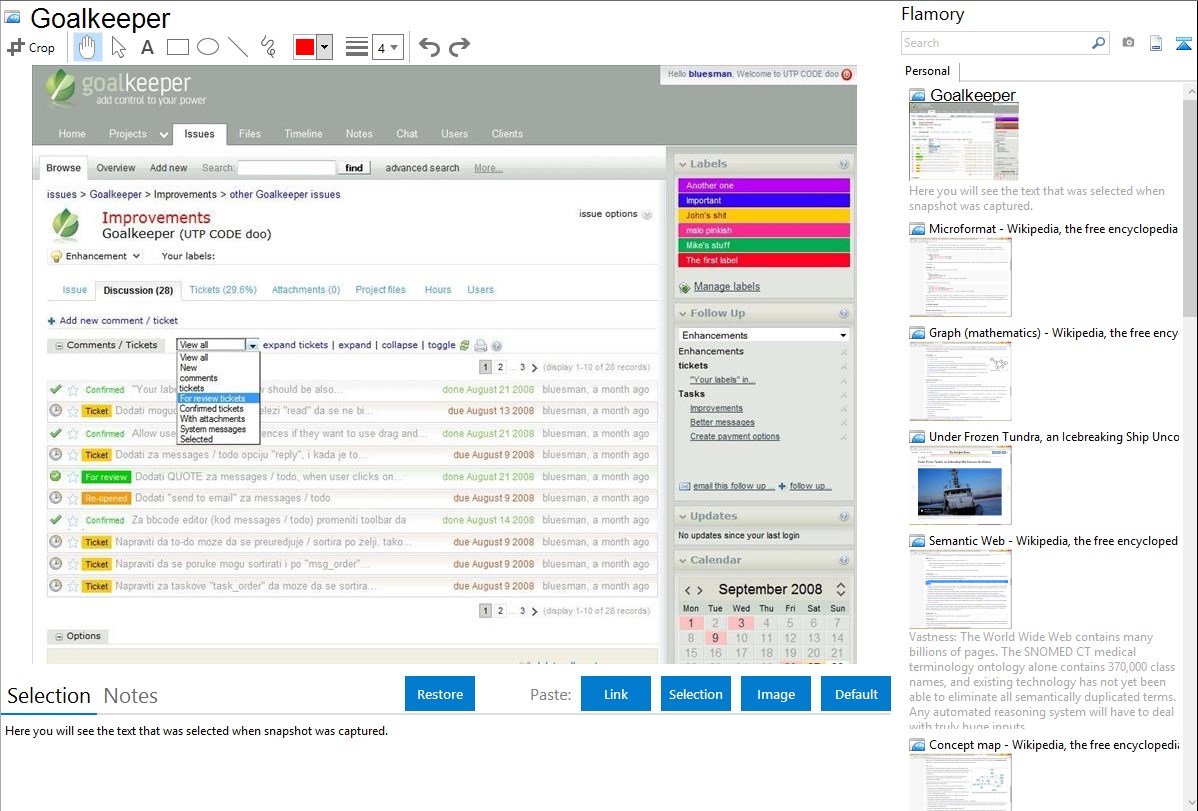Select the straight line tool
Viewport: 1198px width, 811px height.
coord(238,47)
